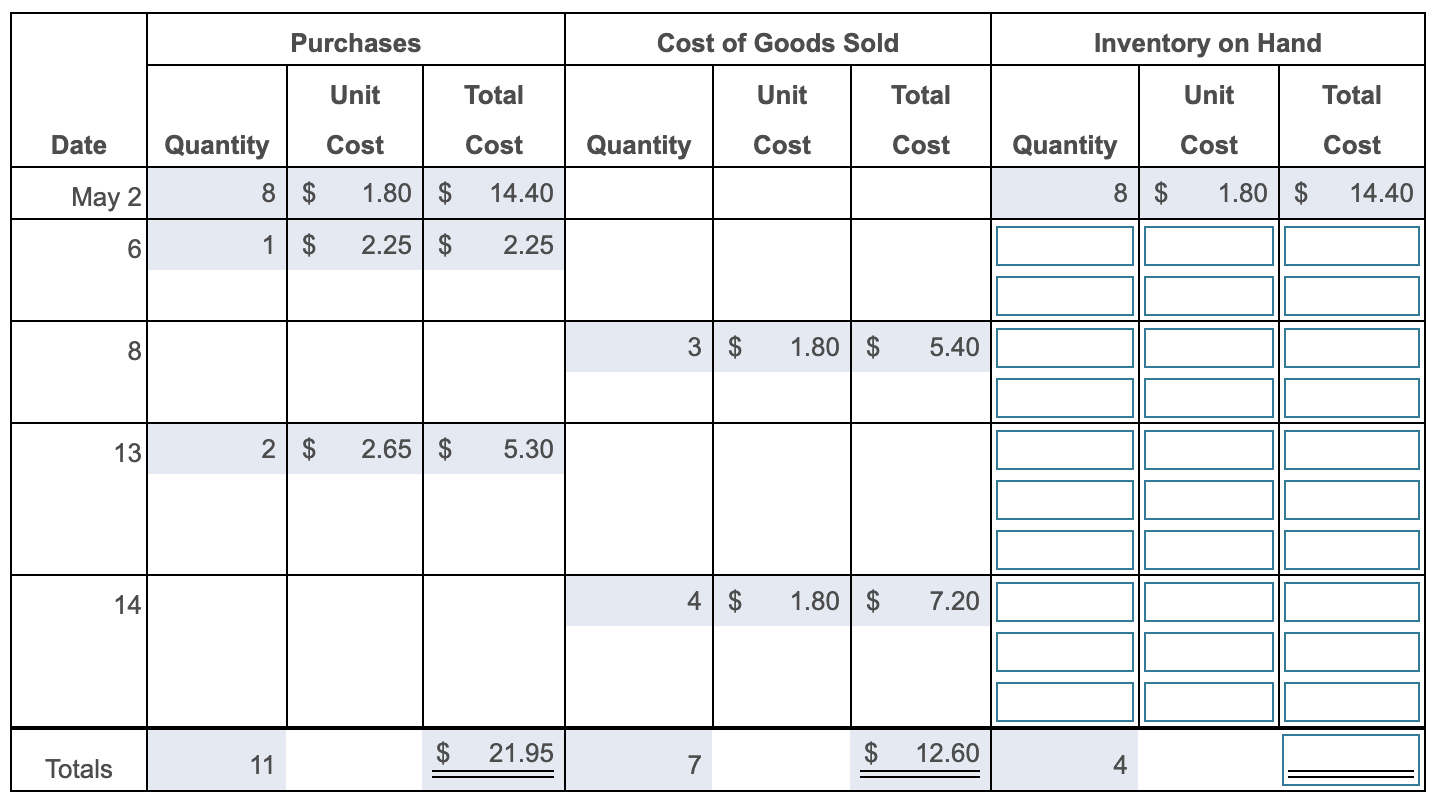Click the Total Cost input beside May 6 Quantity box
This screenshot has height=804, width=1446.
click(1352, 245)
